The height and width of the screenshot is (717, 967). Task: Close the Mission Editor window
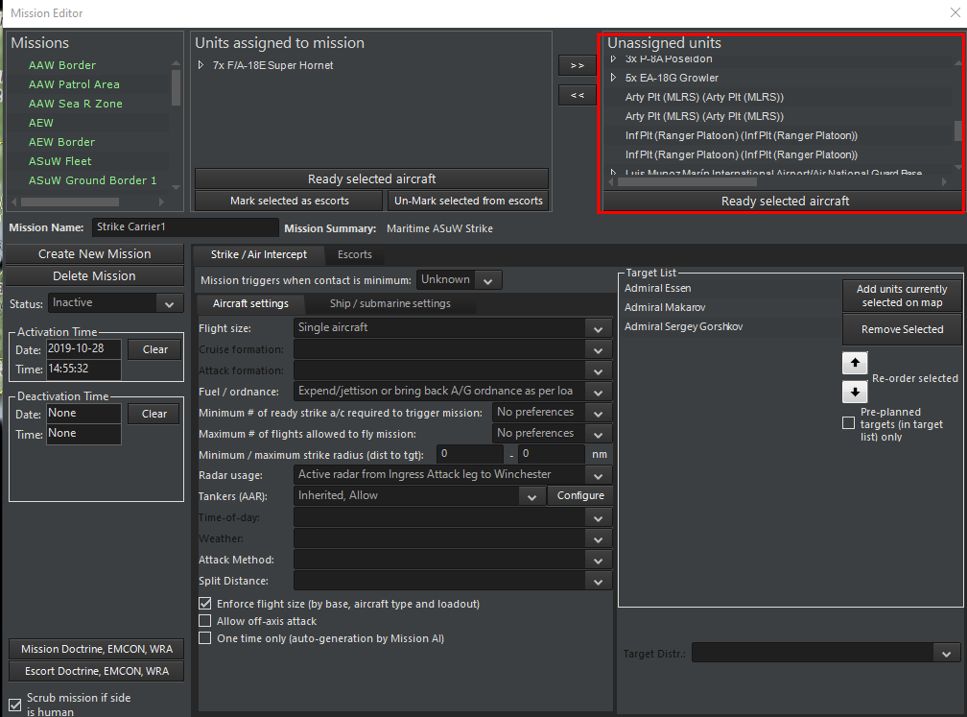[955, 12]
